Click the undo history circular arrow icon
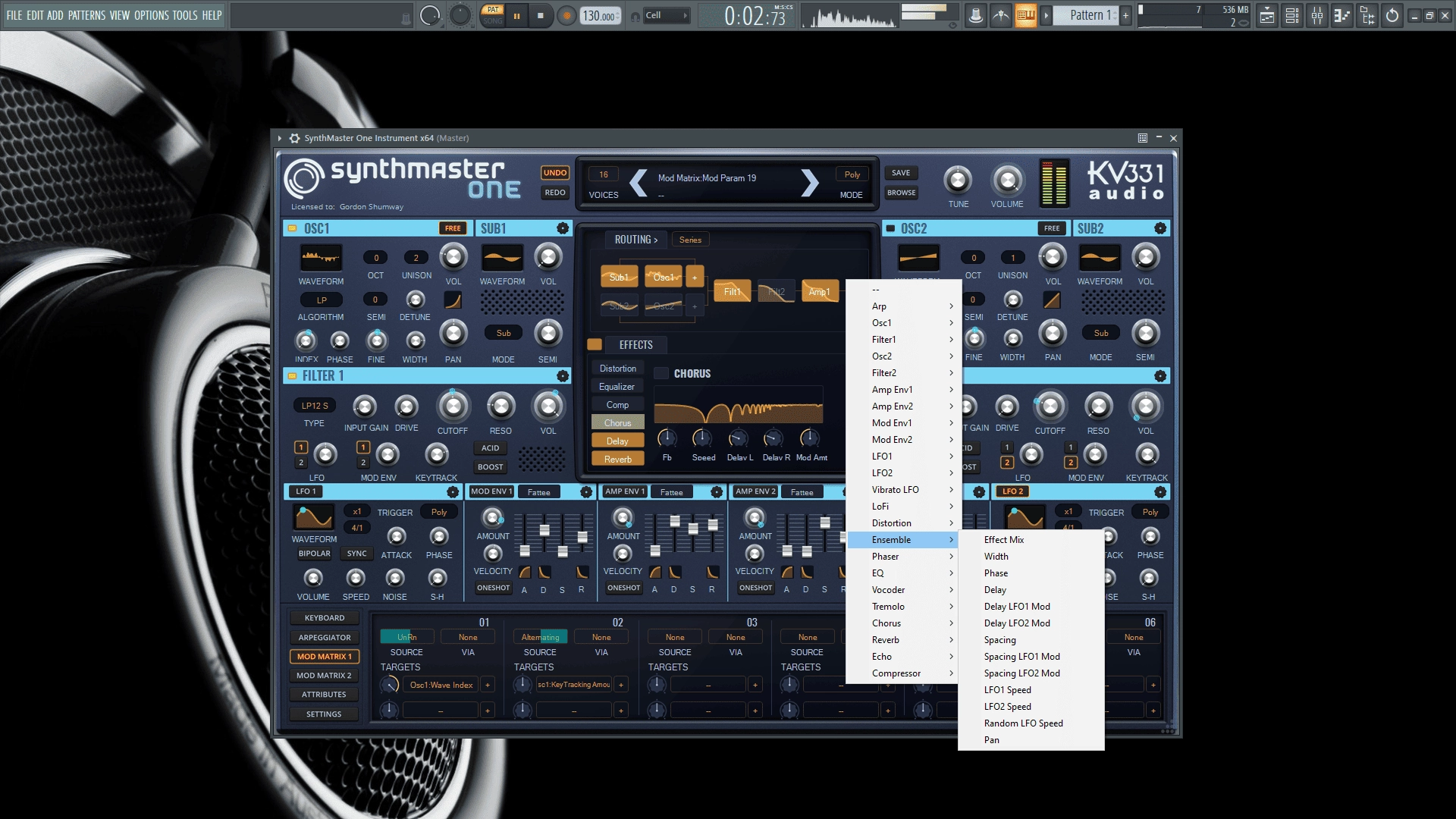Viewport: 1456px width, 819px height. point(1392,15)
